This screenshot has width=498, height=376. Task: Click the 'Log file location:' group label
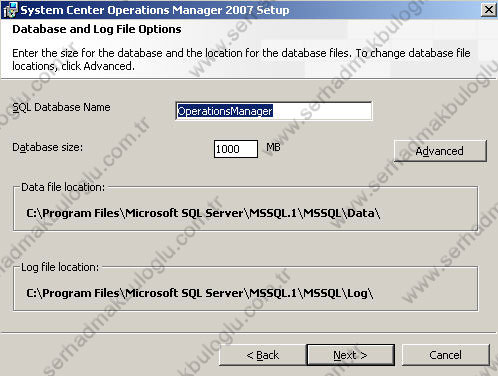pos(60,267)
